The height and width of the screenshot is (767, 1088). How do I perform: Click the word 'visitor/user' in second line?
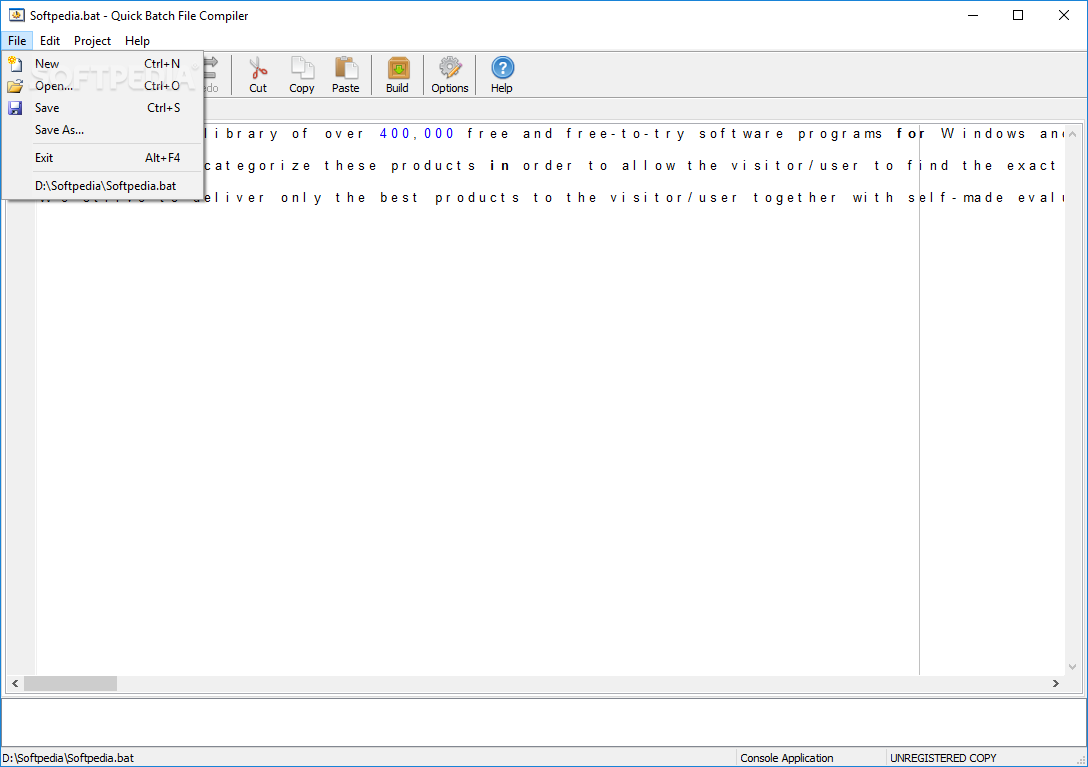(x=795, y=166)
